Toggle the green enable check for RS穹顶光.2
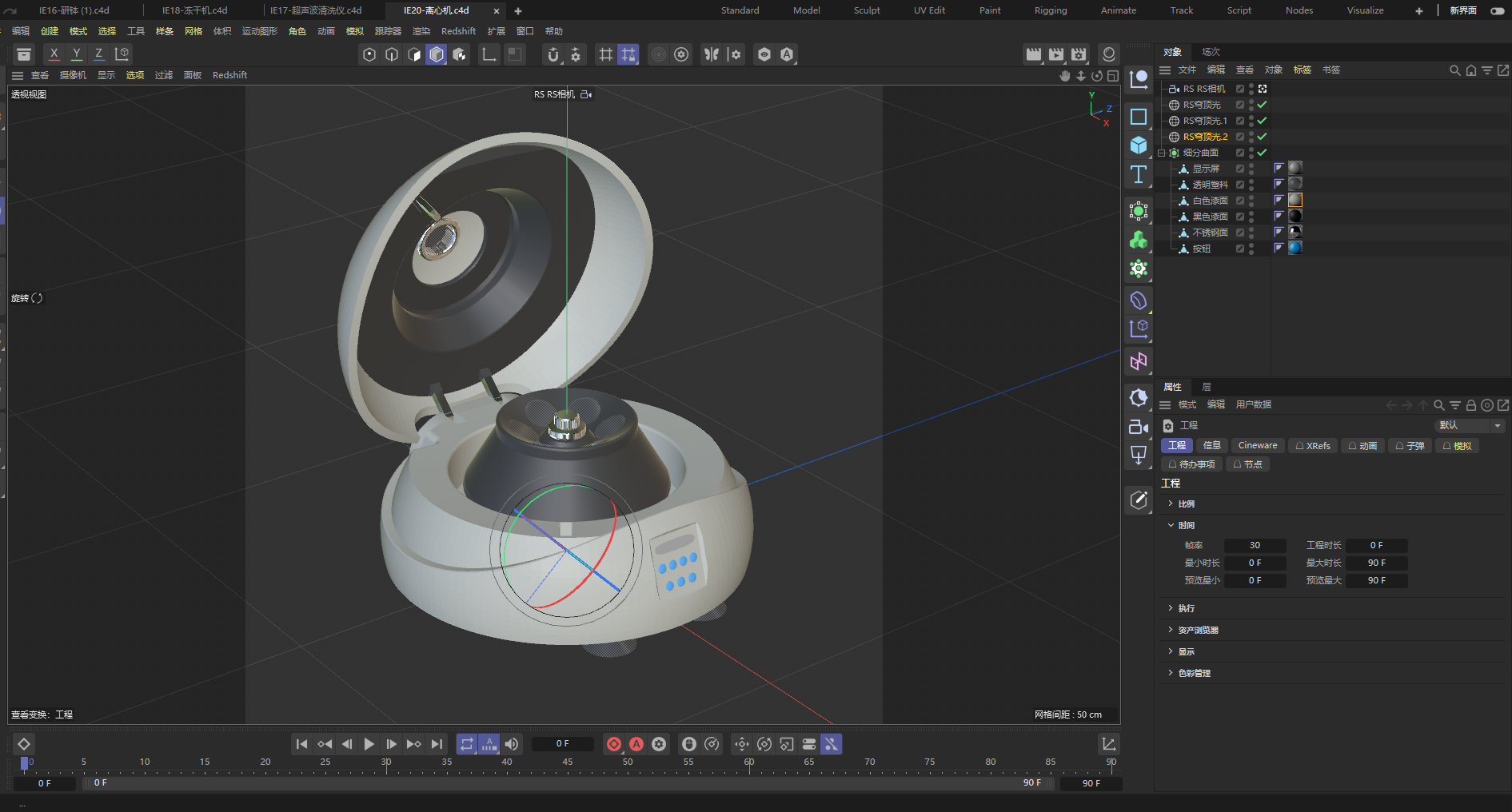The width and height of the screenshot is (1512, 812). pyautogui.click(x=1262, y=137)
